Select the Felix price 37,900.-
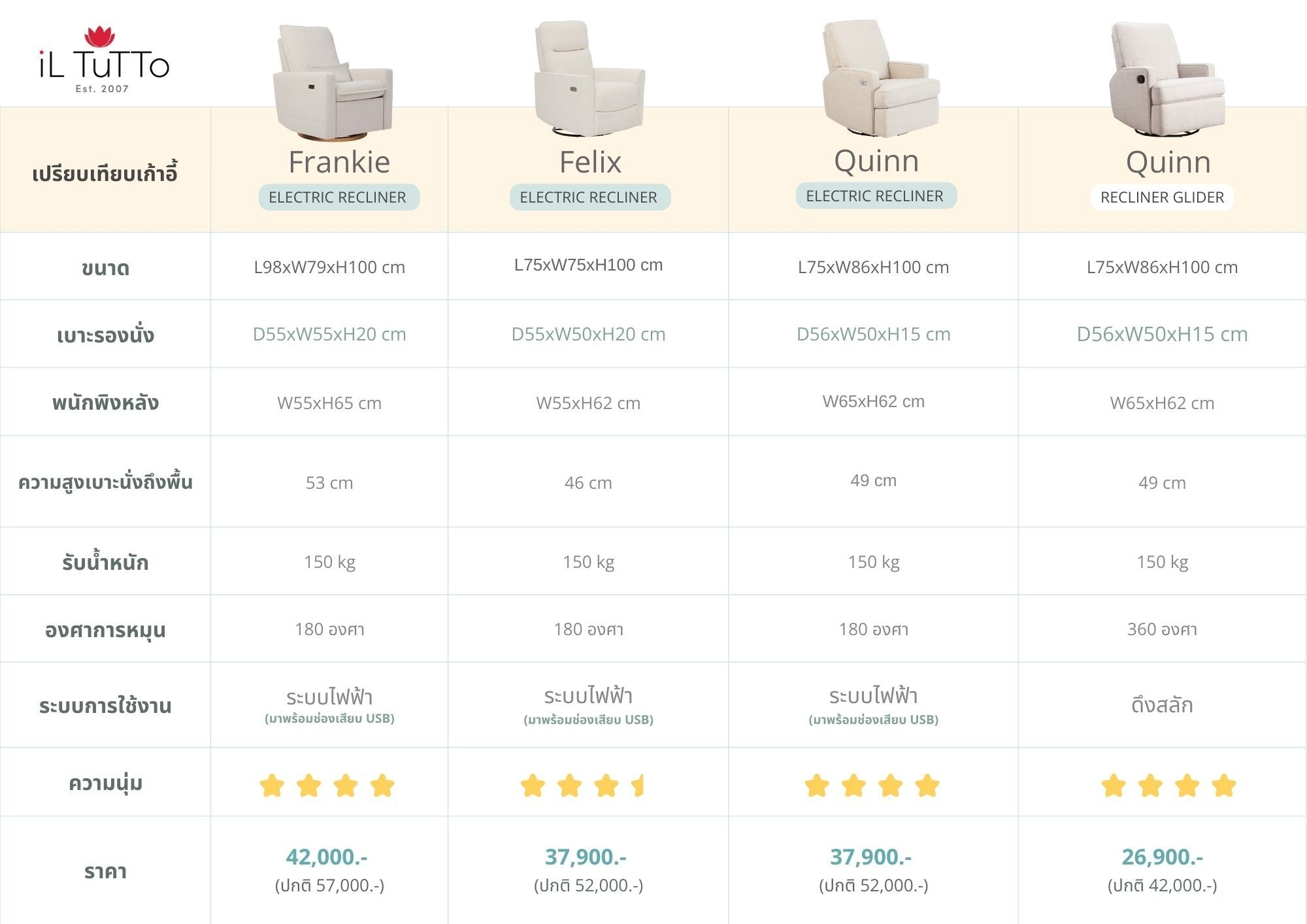Screen dimensions: 1307x924 (x=586, y=856)
